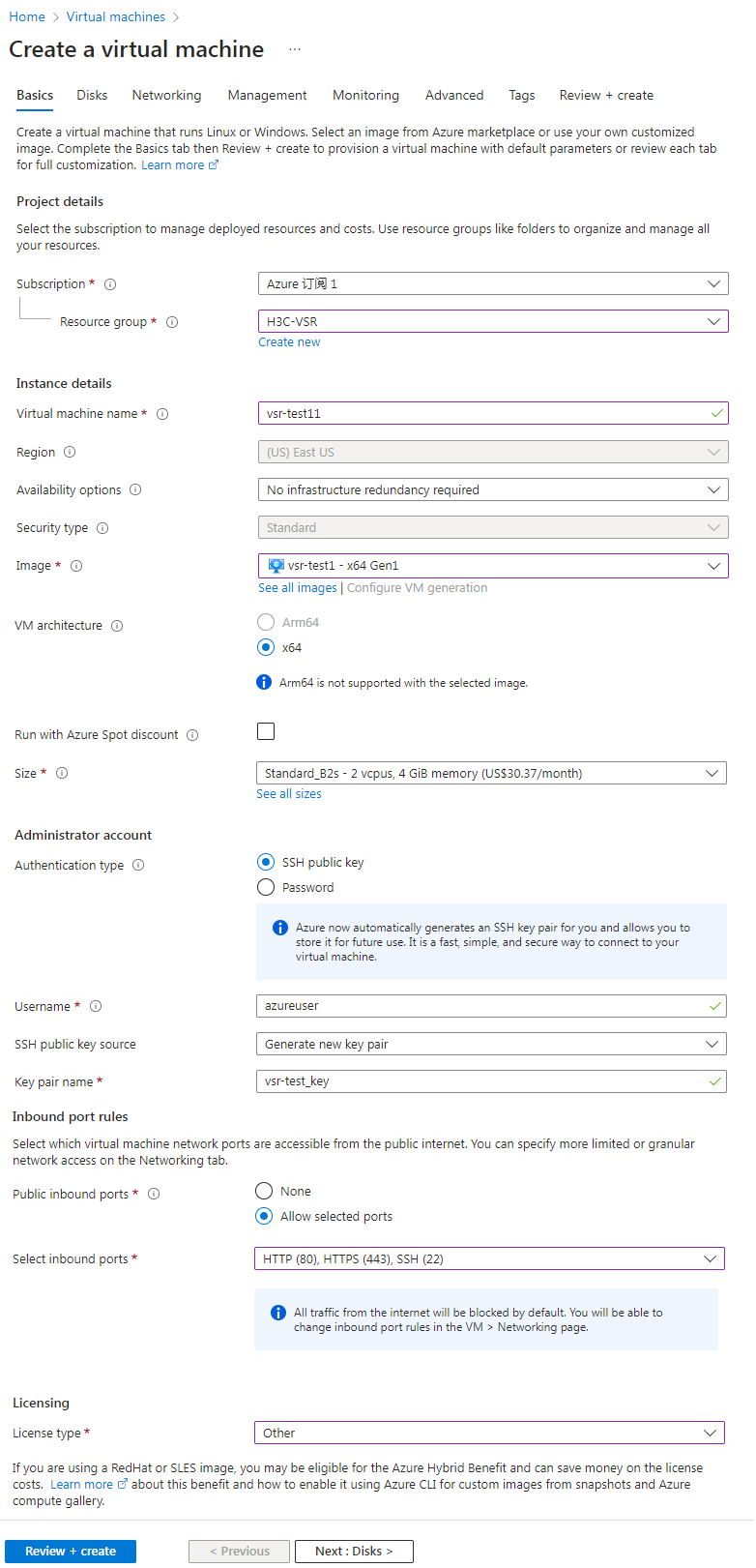Select the Password authentication radio button
The image size is (756, 1568).
[266, 887]
